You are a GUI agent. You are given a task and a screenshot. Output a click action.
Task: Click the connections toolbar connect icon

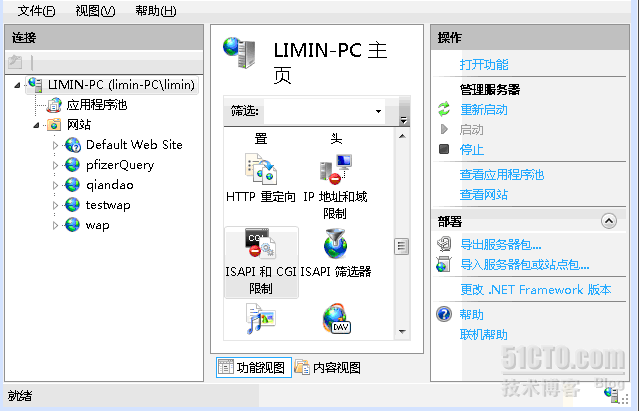15,62
